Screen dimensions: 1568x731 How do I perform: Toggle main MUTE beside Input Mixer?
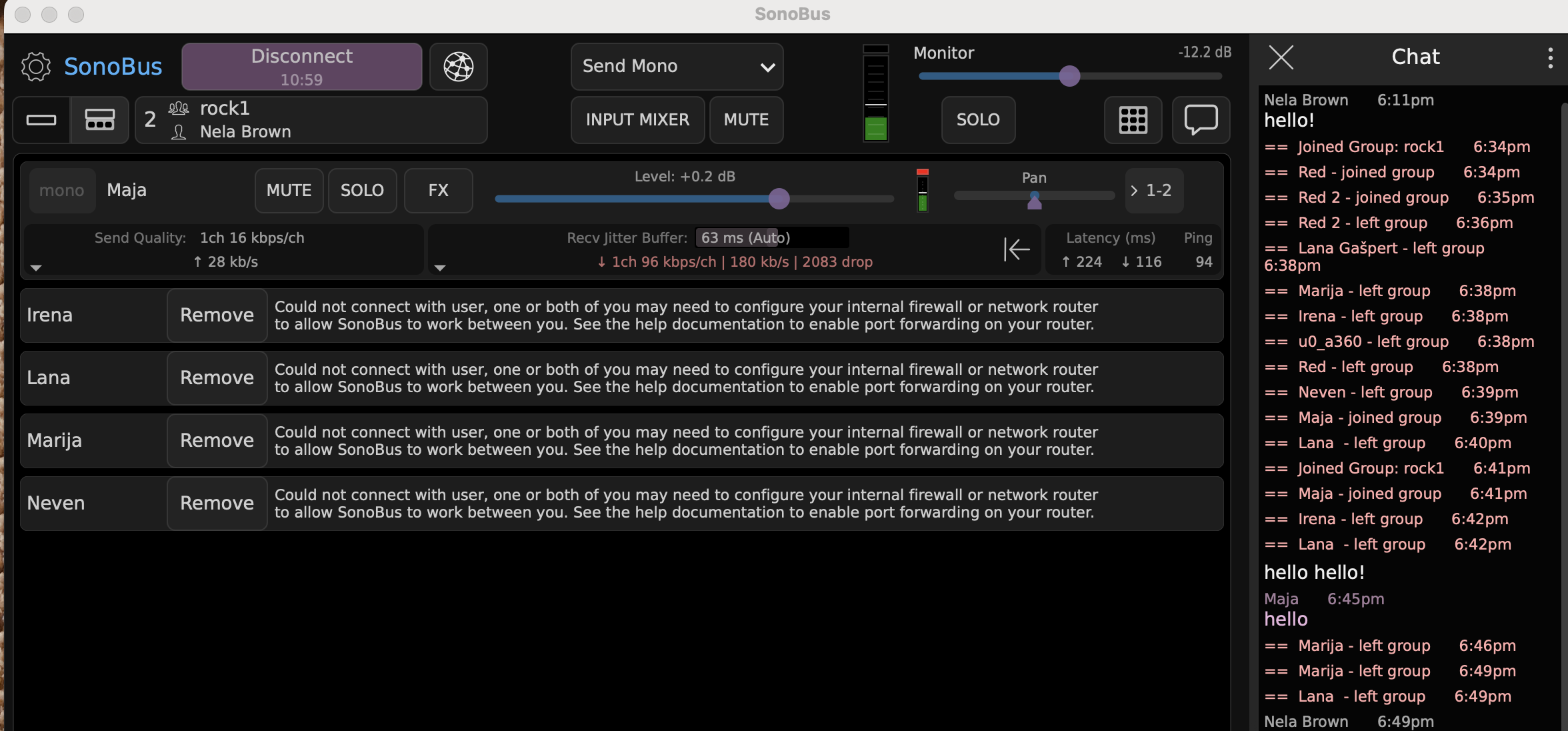click(746, 120)
